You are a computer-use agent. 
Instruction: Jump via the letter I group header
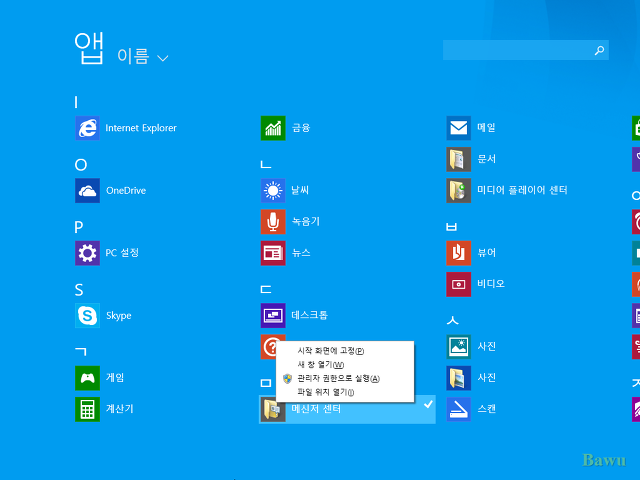coord(76,102)
